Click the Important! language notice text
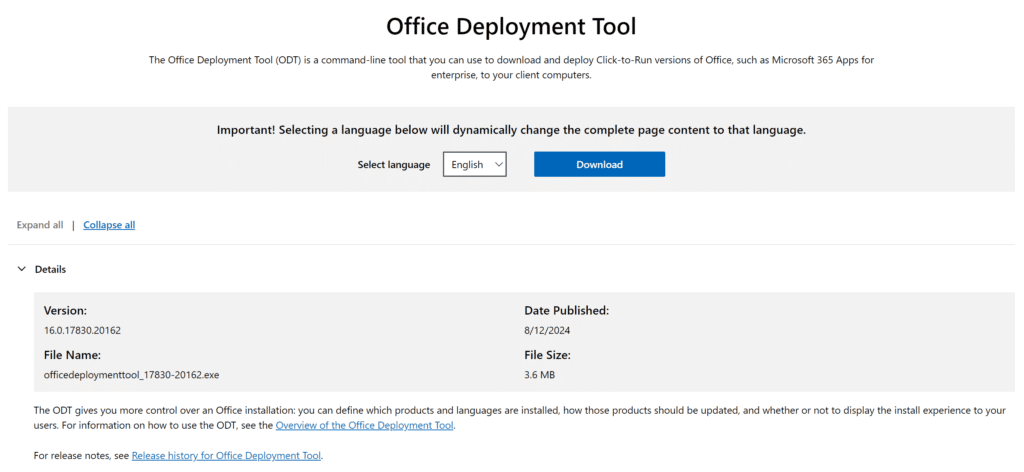This screenshot has width=1024, height=472. [x=511, y=130]
